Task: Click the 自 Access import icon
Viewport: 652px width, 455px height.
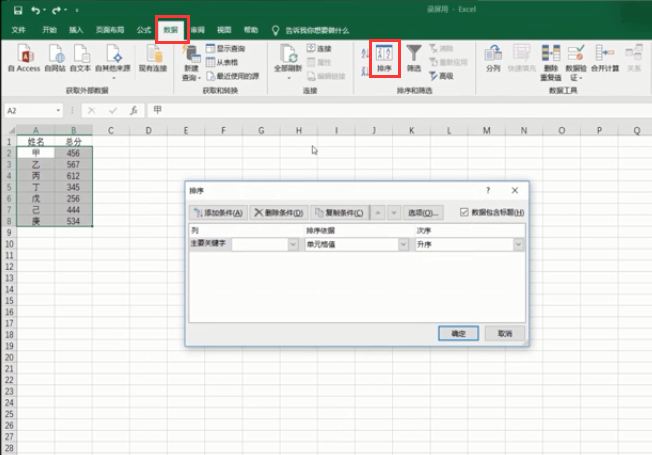Action: [x=23, y=59]
